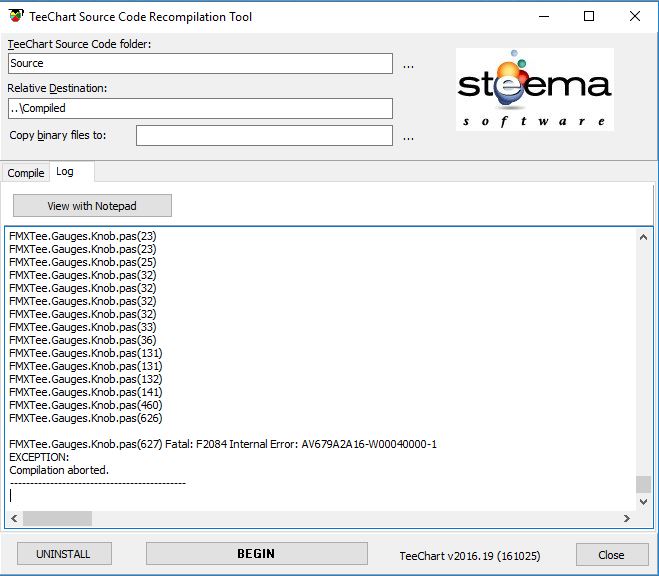
Task: Click the 'TeeChart Source Code folder:' label
Action: pos(79,44)
